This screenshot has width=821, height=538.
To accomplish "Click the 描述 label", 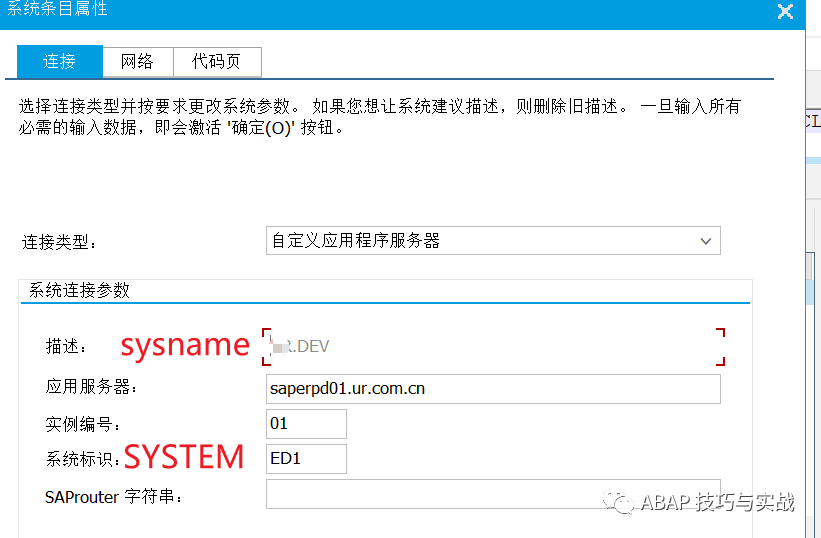I will 66,346.
